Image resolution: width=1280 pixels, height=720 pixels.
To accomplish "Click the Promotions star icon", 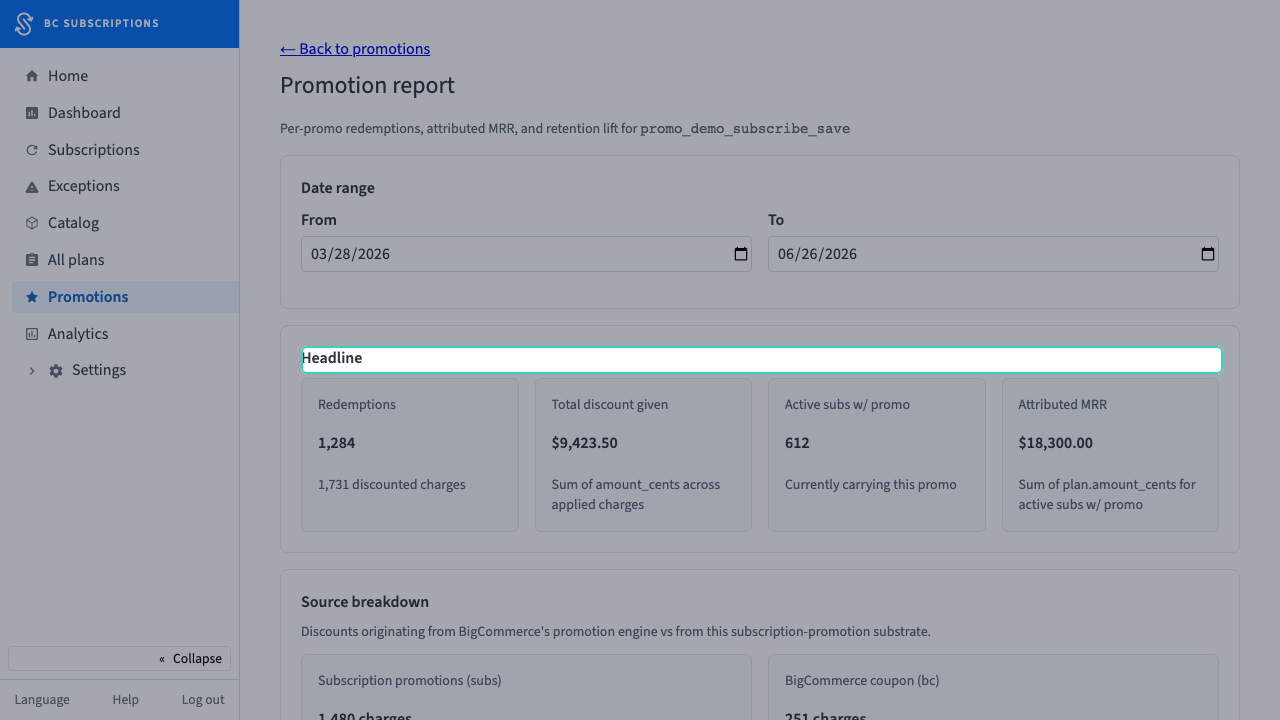I will (x=32, y=297).
